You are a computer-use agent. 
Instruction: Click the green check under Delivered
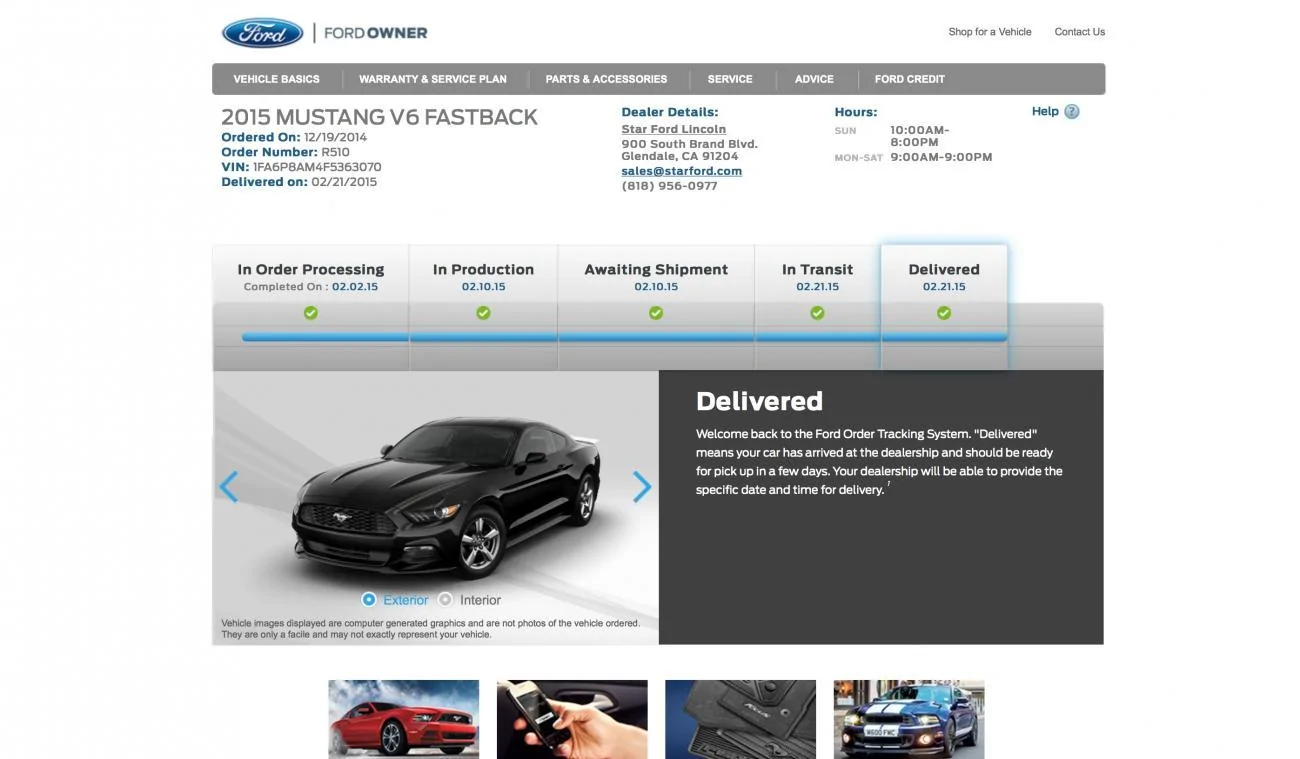click(944, 313)
